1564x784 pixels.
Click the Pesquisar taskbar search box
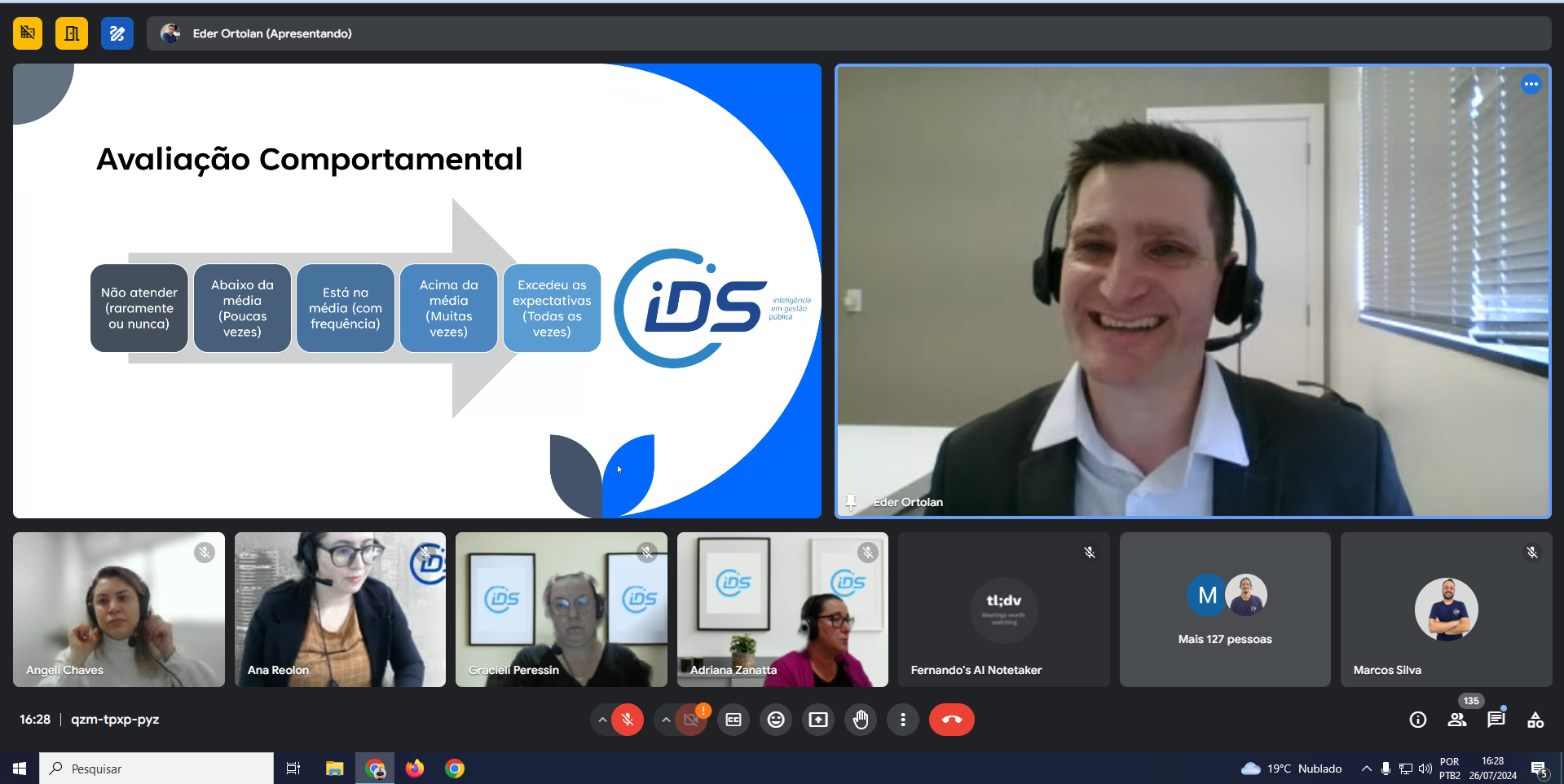[156, 769]
